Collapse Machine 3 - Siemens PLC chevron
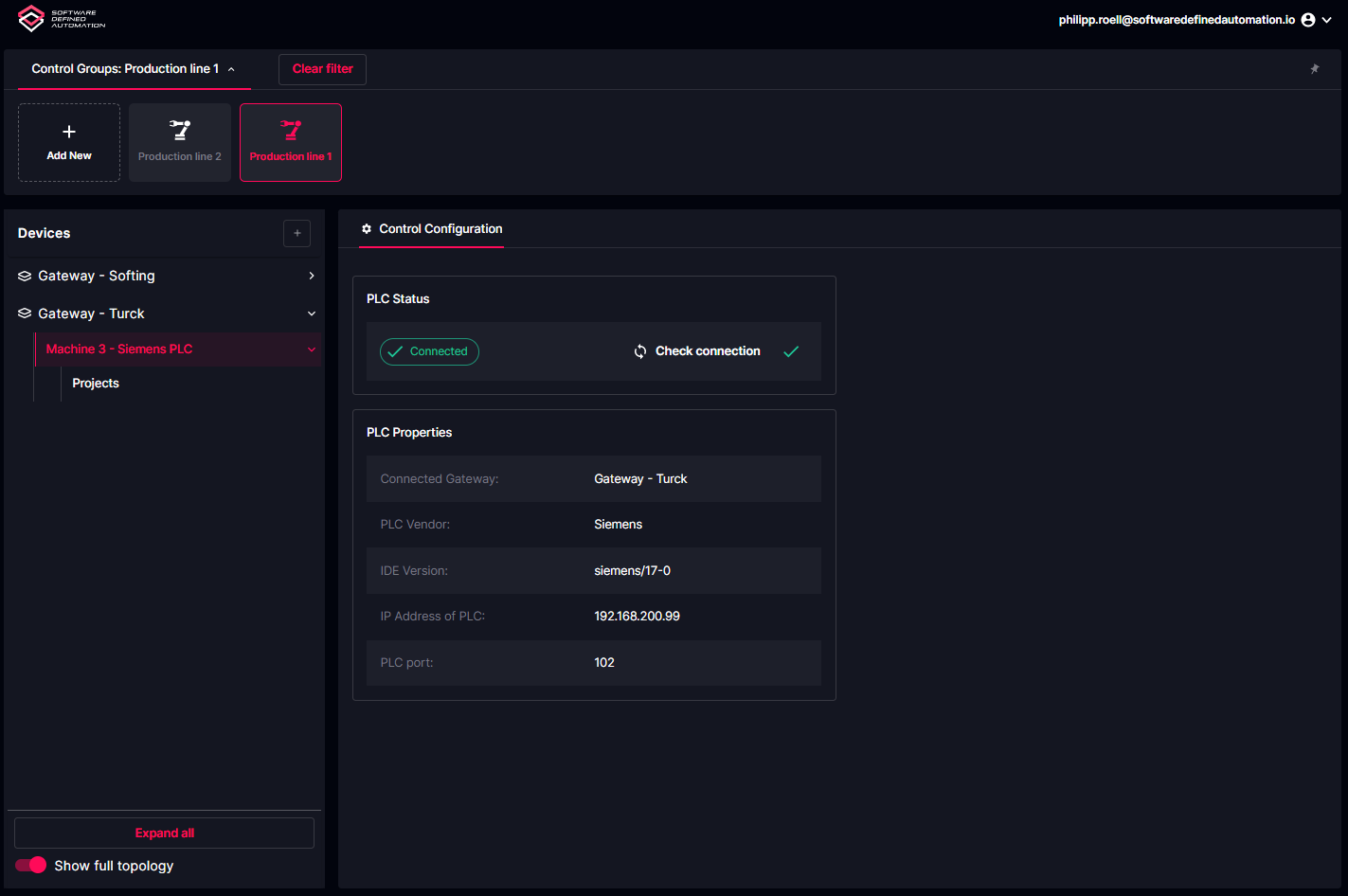 (312, 349)
